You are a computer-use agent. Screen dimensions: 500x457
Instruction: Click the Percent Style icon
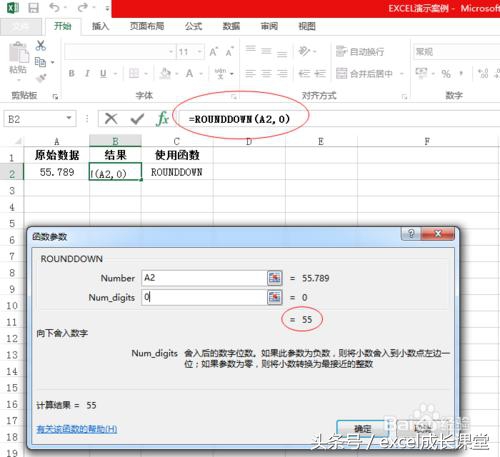446,73
